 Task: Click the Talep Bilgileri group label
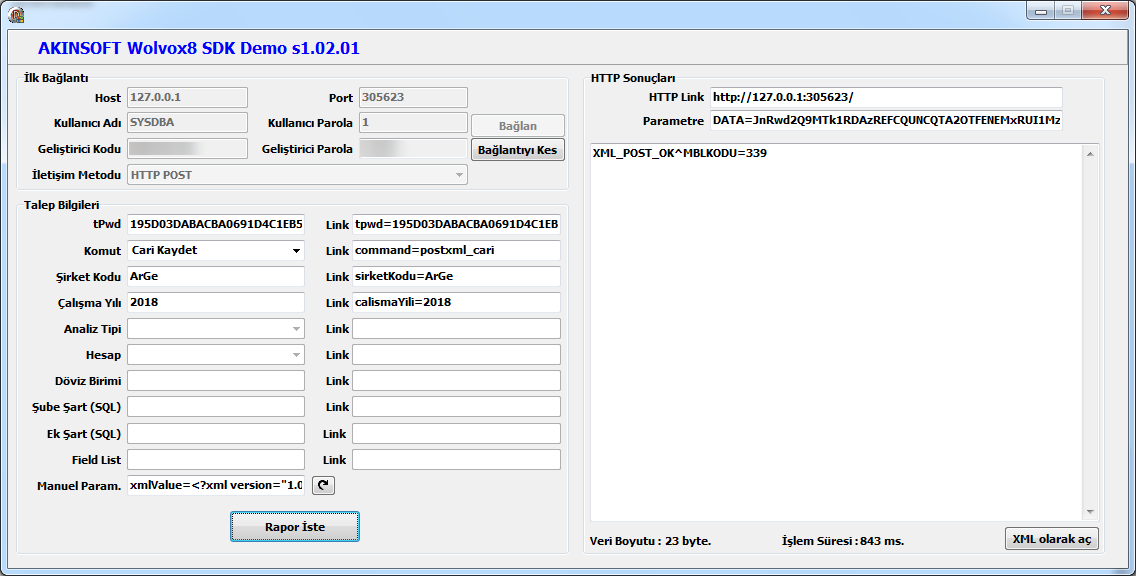(62, 205)
